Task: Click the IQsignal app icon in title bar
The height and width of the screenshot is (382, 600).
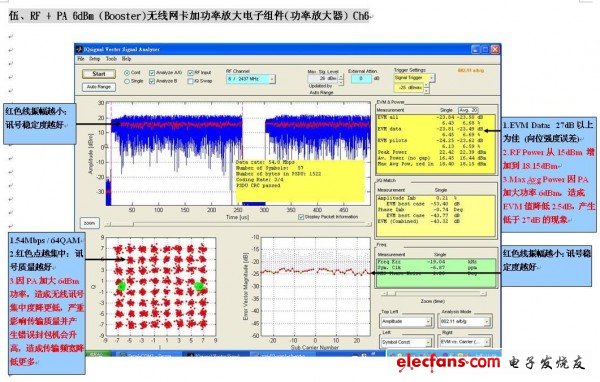Action: pyautogui.click(x=79, y=49)
